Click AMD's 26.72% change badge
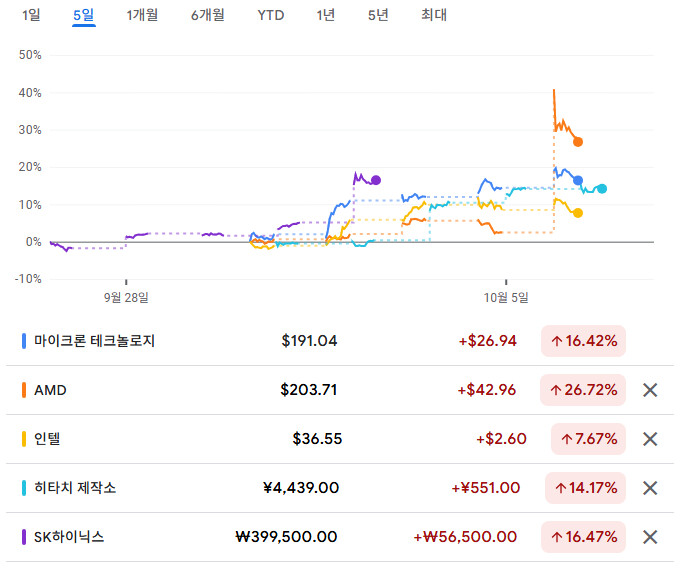This screenshot has width=688, height=568. point(583,390)
